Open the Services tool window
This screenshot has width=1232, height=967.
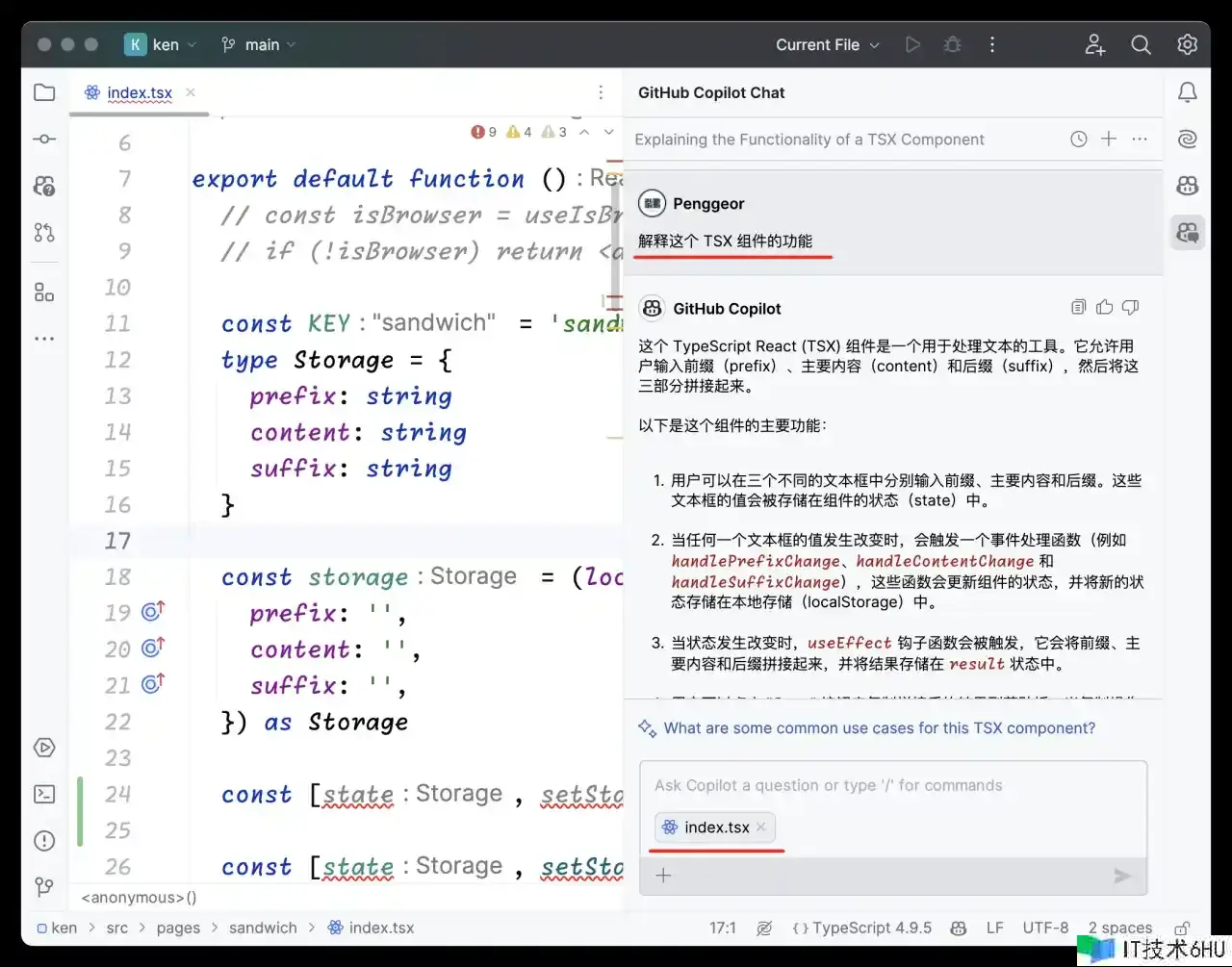(44, 748)
